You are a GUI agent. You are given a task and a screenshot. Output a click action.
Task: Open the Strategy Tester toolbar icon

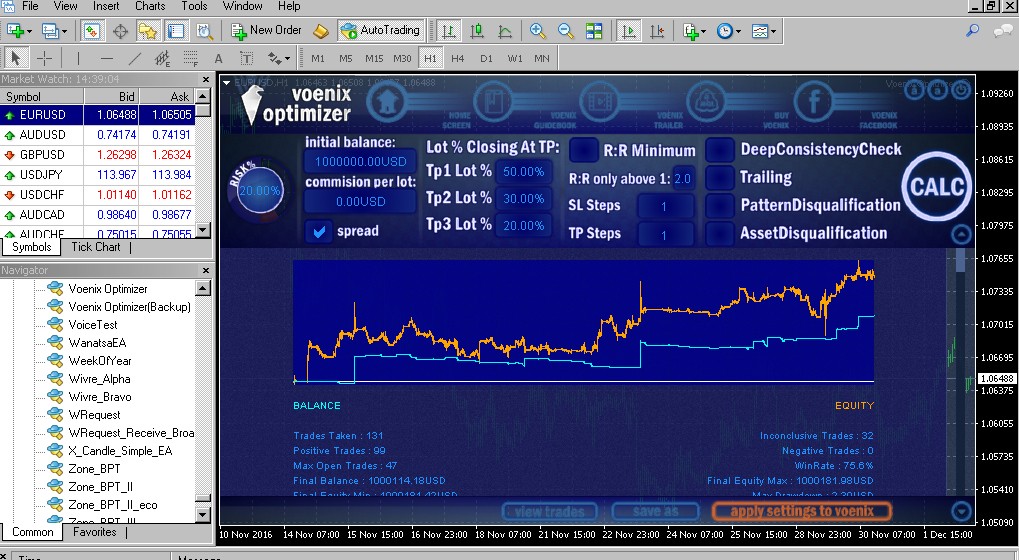204,31
